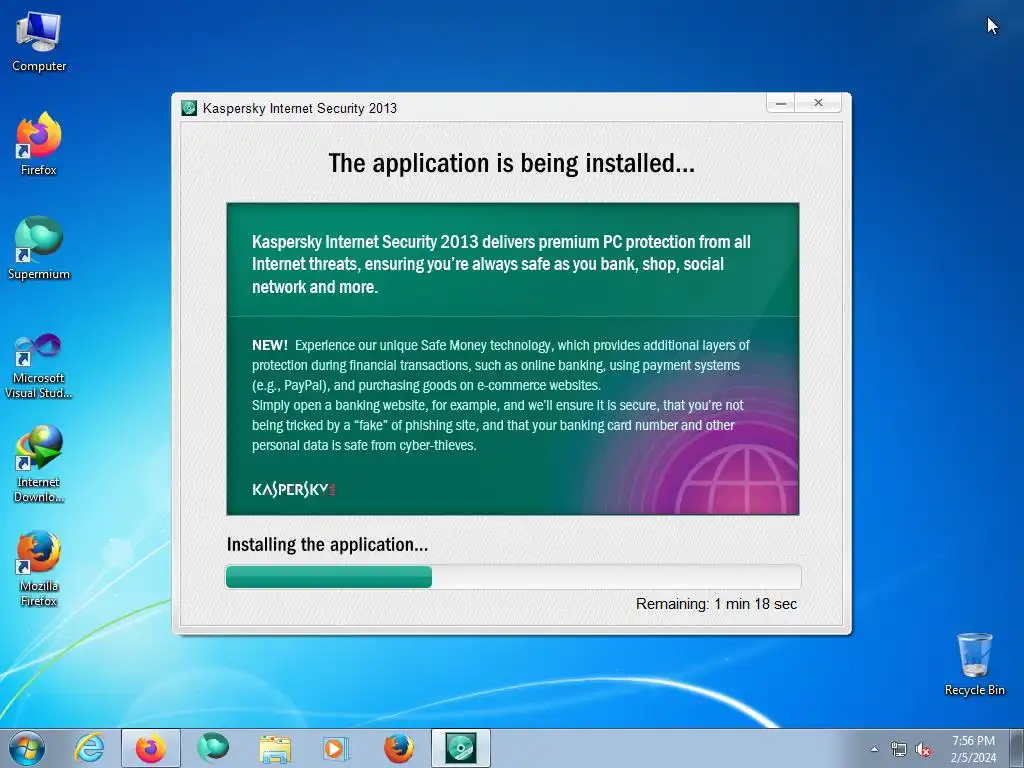
Task: Minimize the Kaspersky Internet Security window
Action: [780, 103]
